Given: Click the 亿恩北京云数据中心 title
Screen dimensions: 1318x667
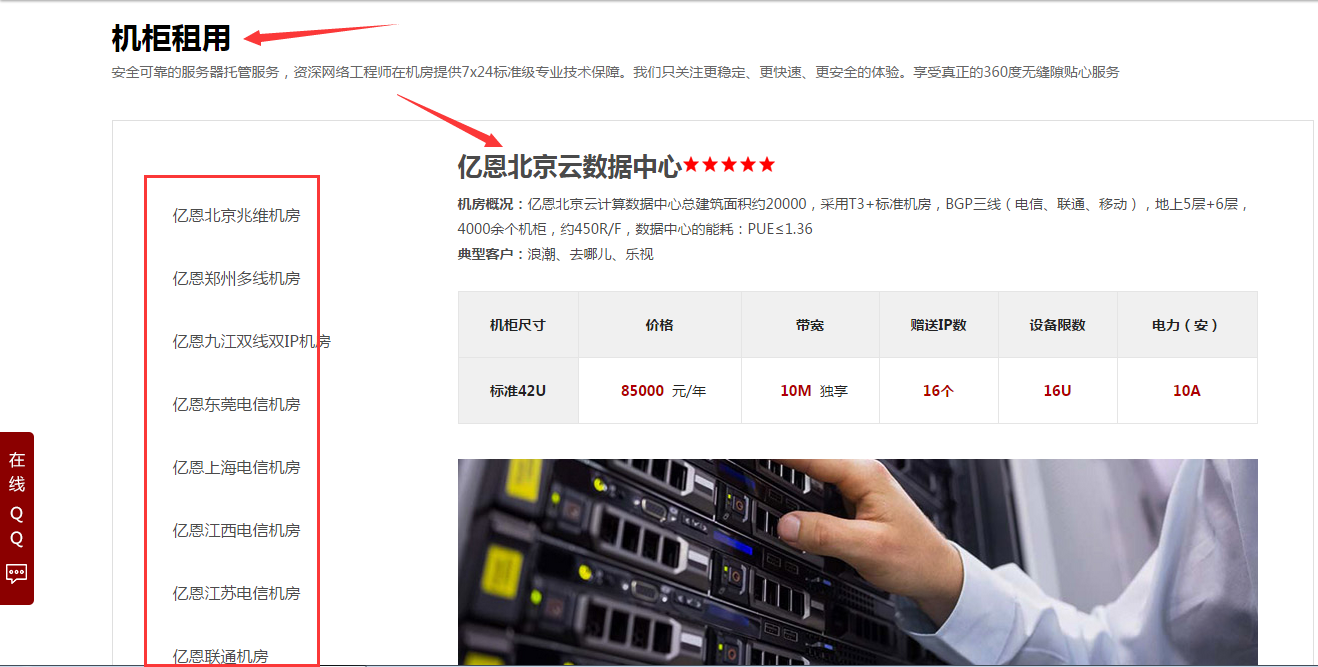Looking at the screenshot, I should pos(569,166).
